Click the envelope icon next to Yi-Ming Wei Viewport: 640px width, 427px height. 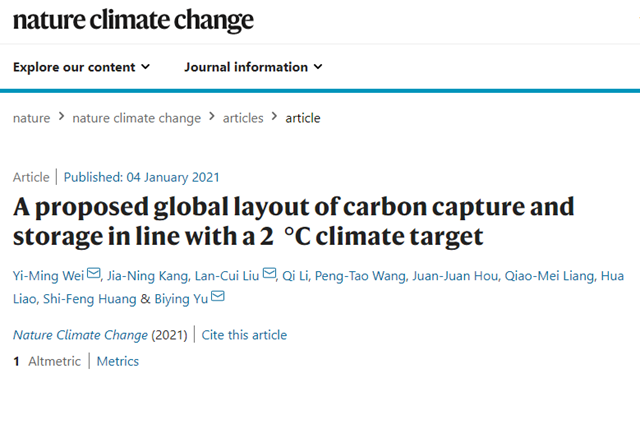(94, 273)
